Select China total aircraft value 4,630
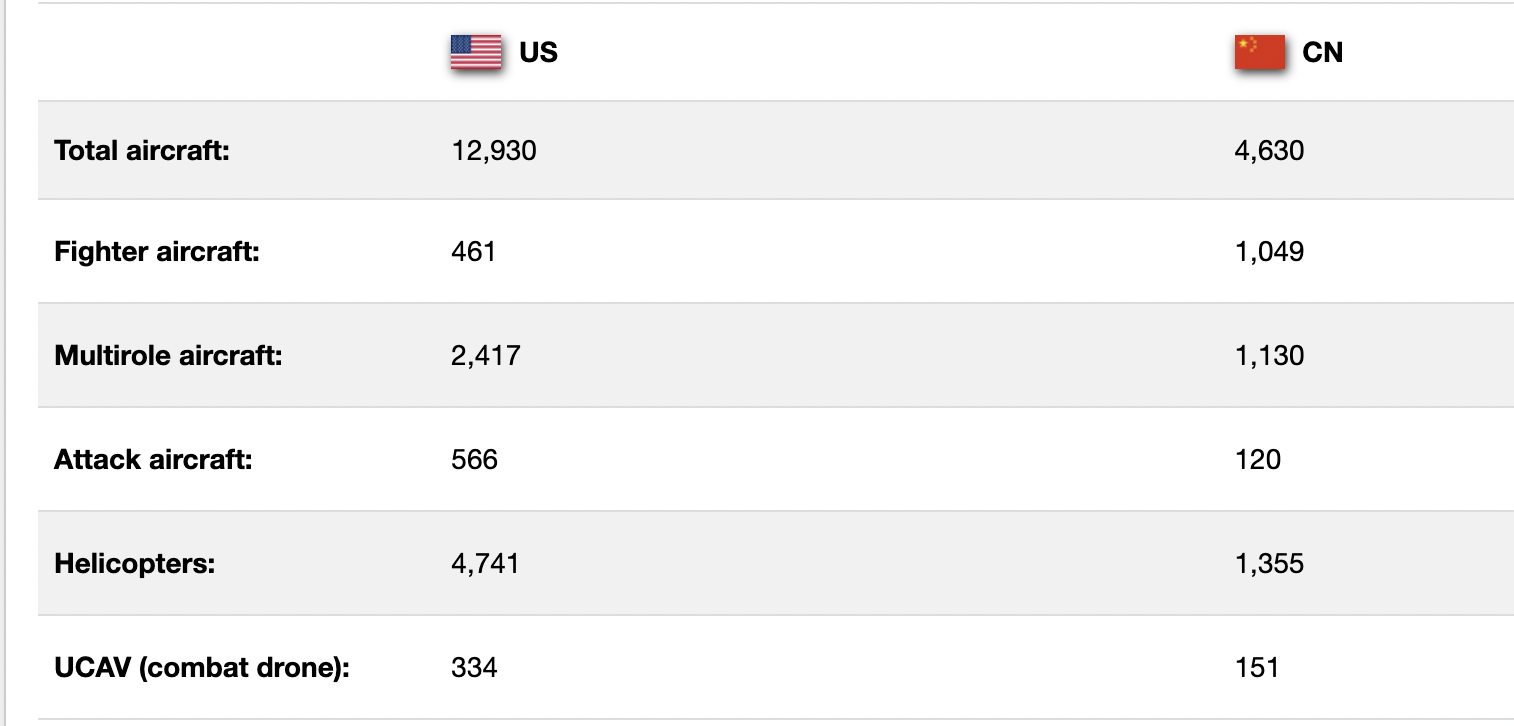Viewport: 1514px width, 726px height. coord(1270,151)
